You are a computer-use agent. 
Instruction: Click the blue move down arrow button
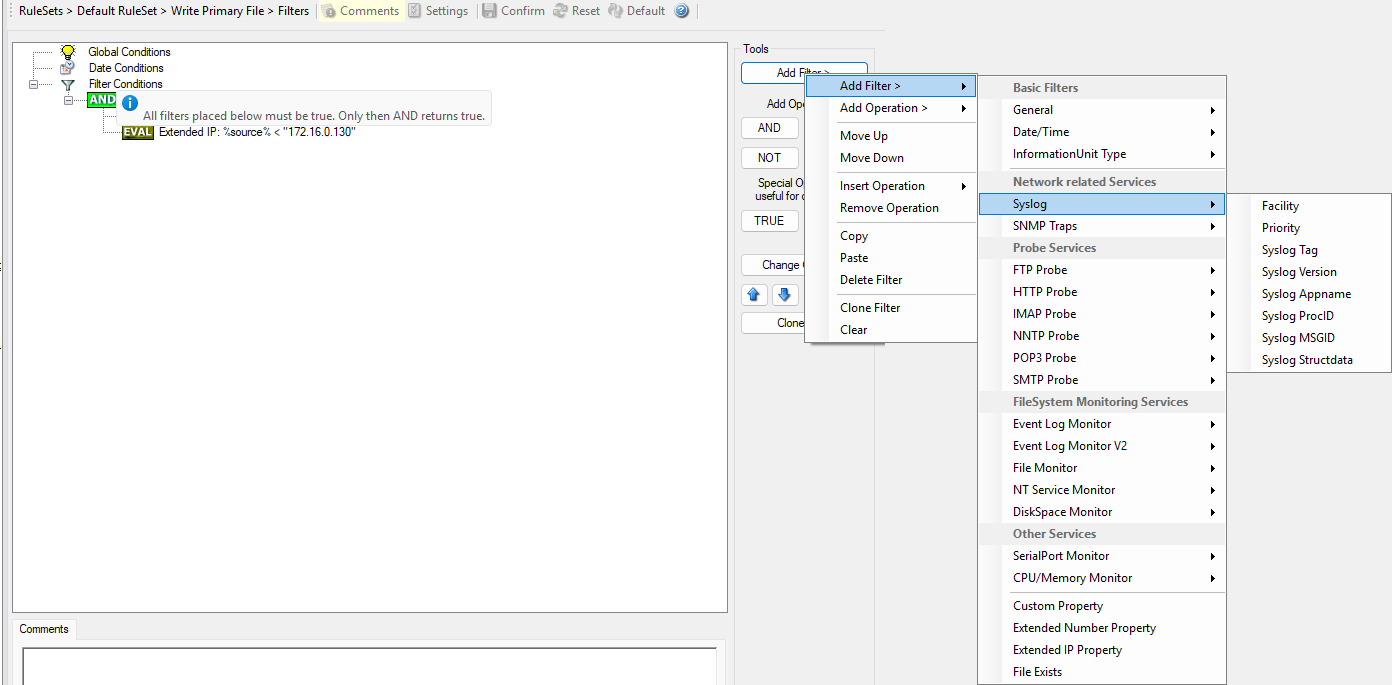(x=785, y=295)
